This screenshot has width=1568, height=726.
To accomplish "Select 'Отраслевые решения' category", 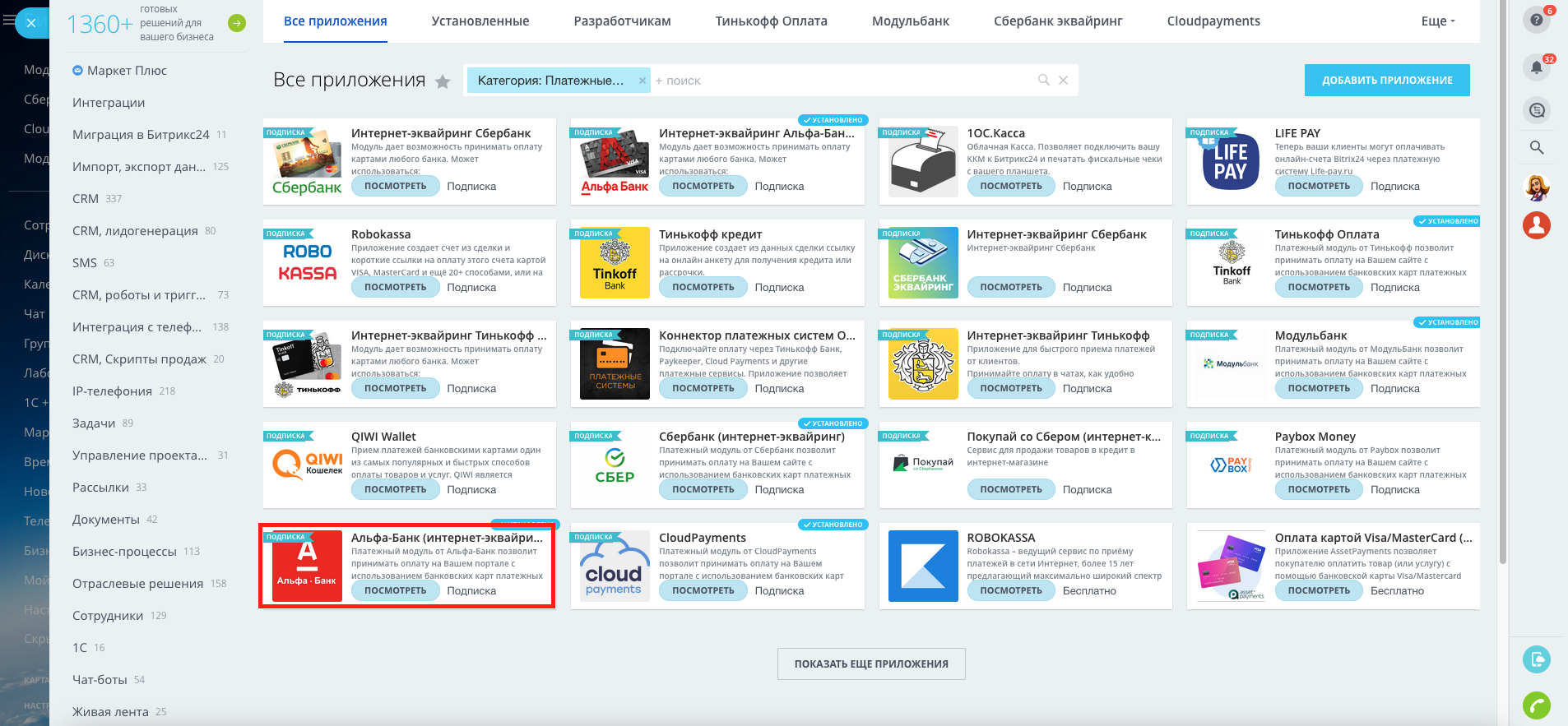I will coord(137,584).
